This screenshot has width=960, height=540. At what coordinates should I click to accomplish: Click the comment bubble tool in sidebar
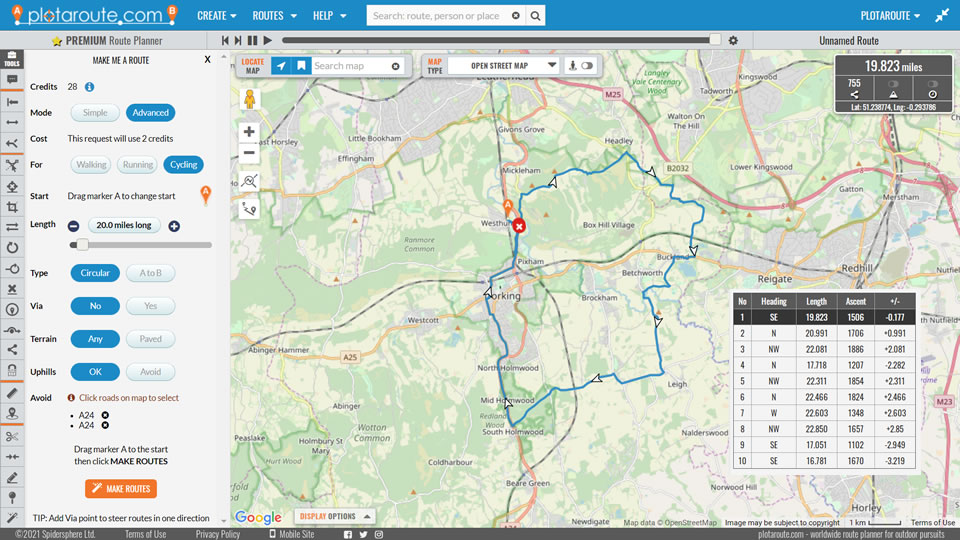[x=12, y=80]
